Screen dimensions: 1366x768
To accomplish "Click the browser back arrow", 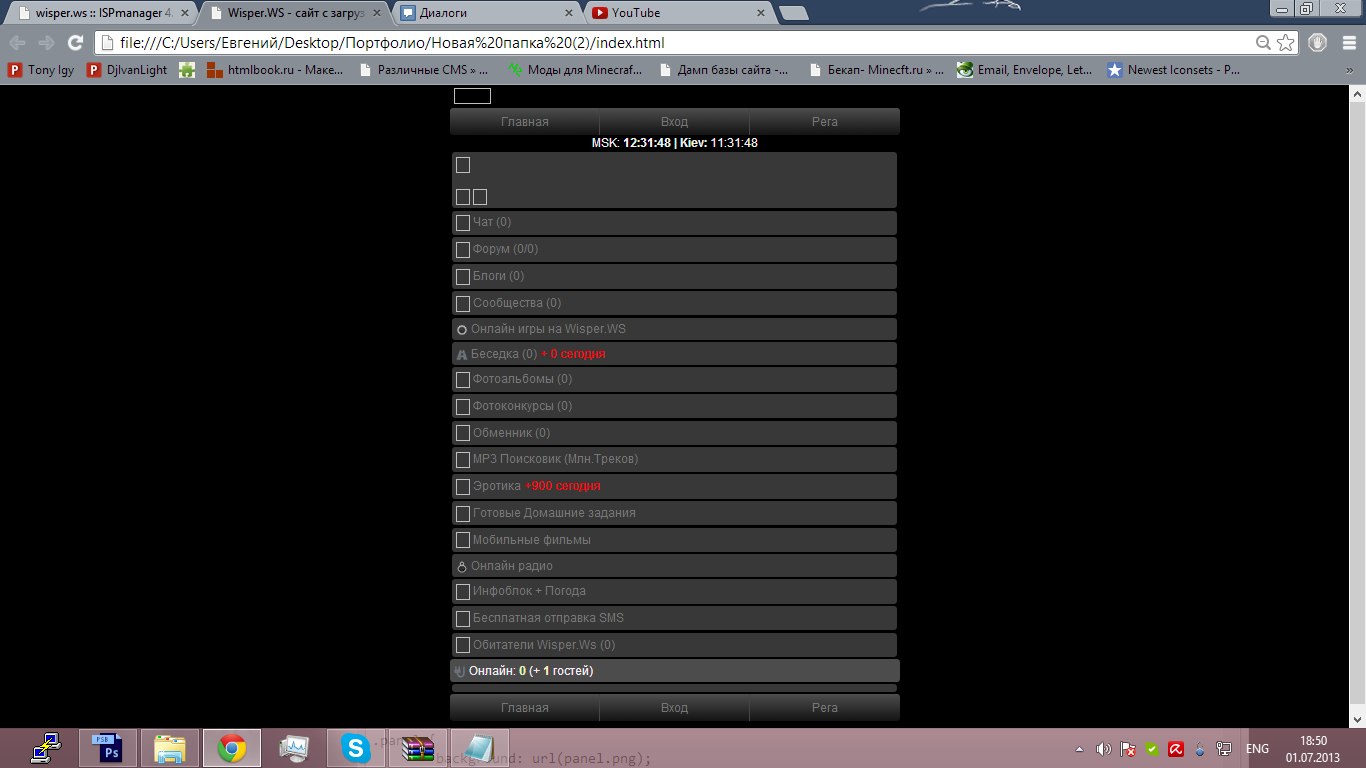I will [x=18, y=43].
